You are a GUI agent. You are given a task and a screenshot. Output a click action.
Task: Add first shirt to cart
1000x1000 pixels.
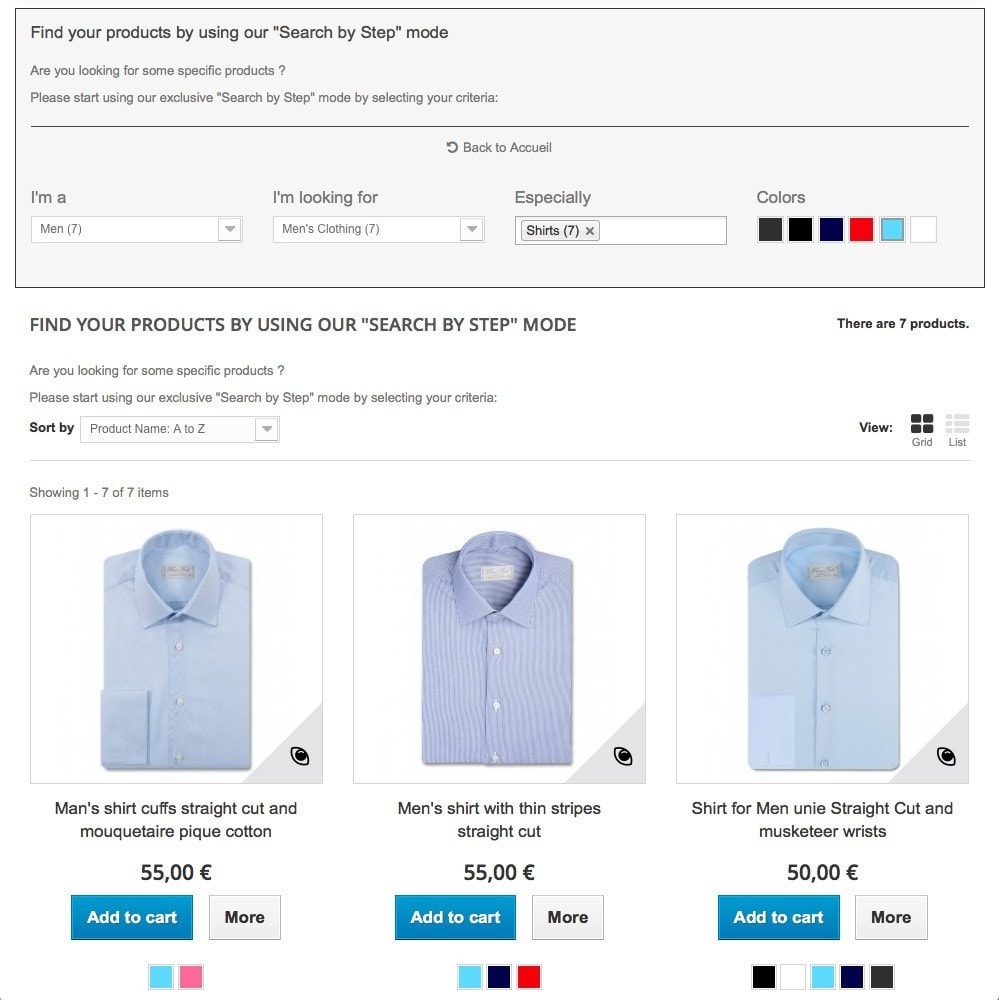[x=132, y=917]
